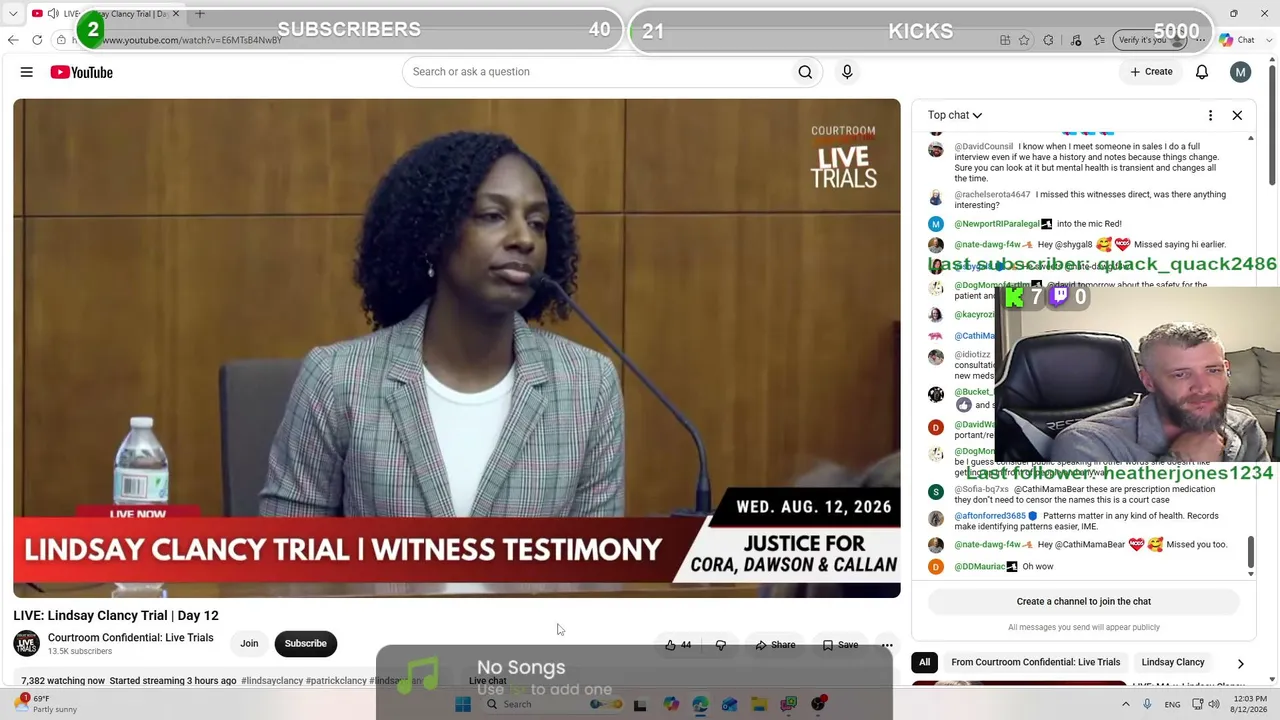Image resolution: width=1280 pixels, height=720 pixels.
Task: Like the video showing 44 likes
Action: [x=679, y=645]
